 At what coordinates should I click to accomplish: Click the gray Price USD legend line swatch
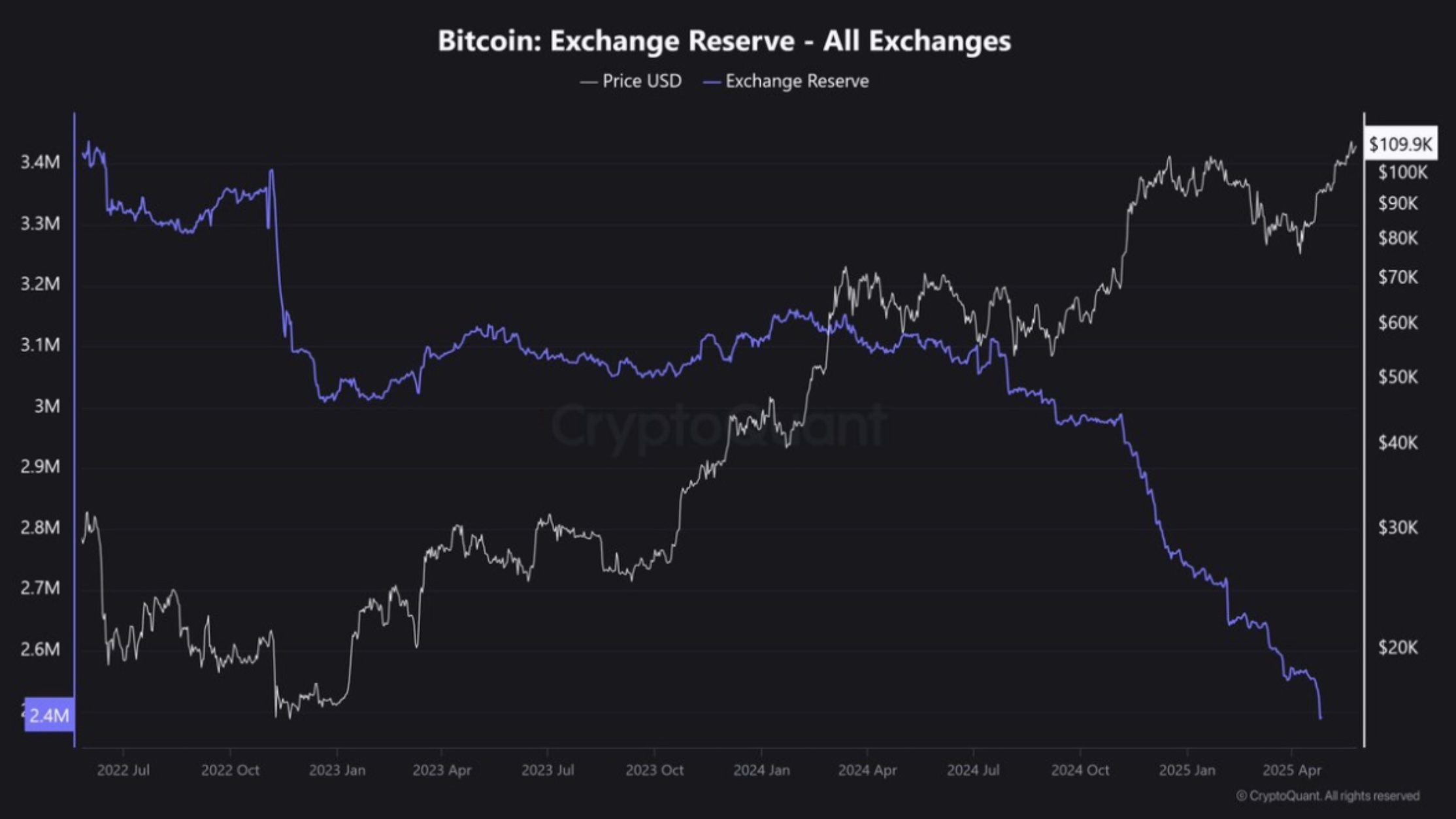(588, 82)
